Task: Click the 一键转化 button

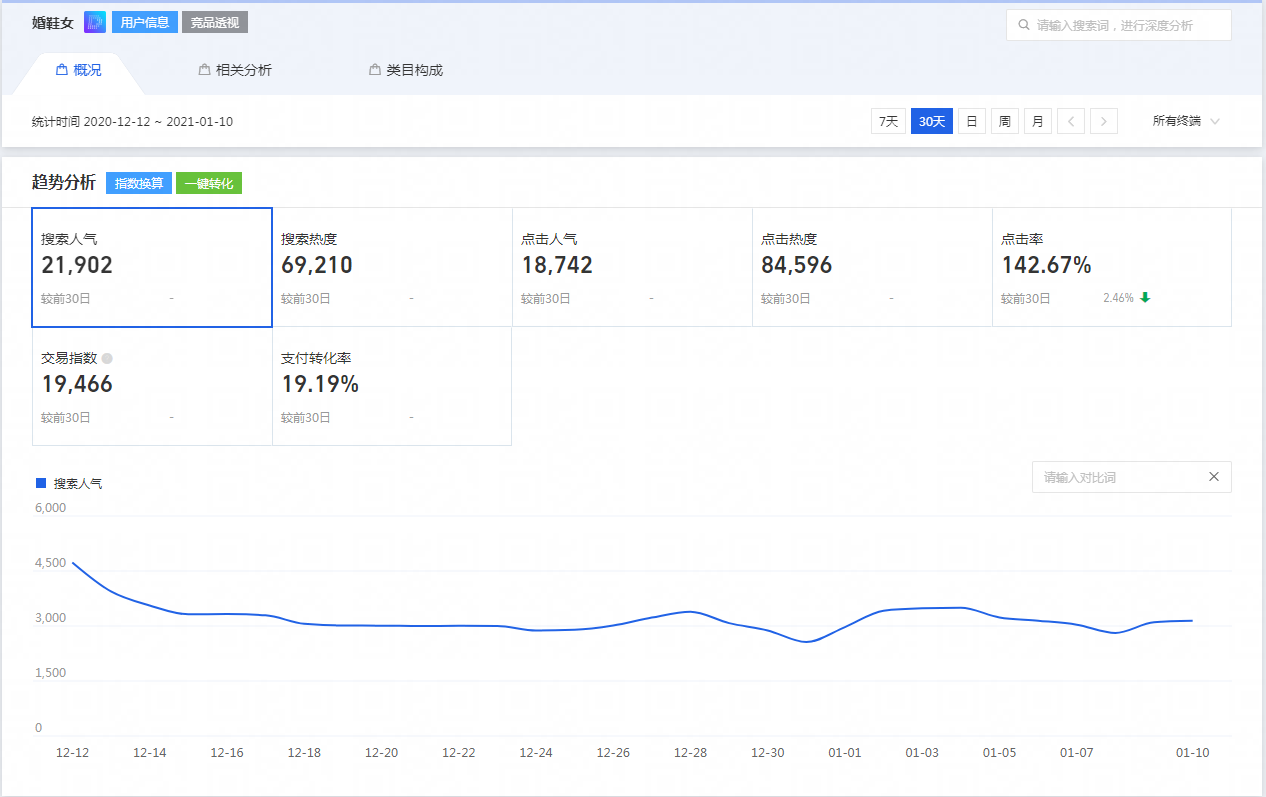Action: pos(209,184)
